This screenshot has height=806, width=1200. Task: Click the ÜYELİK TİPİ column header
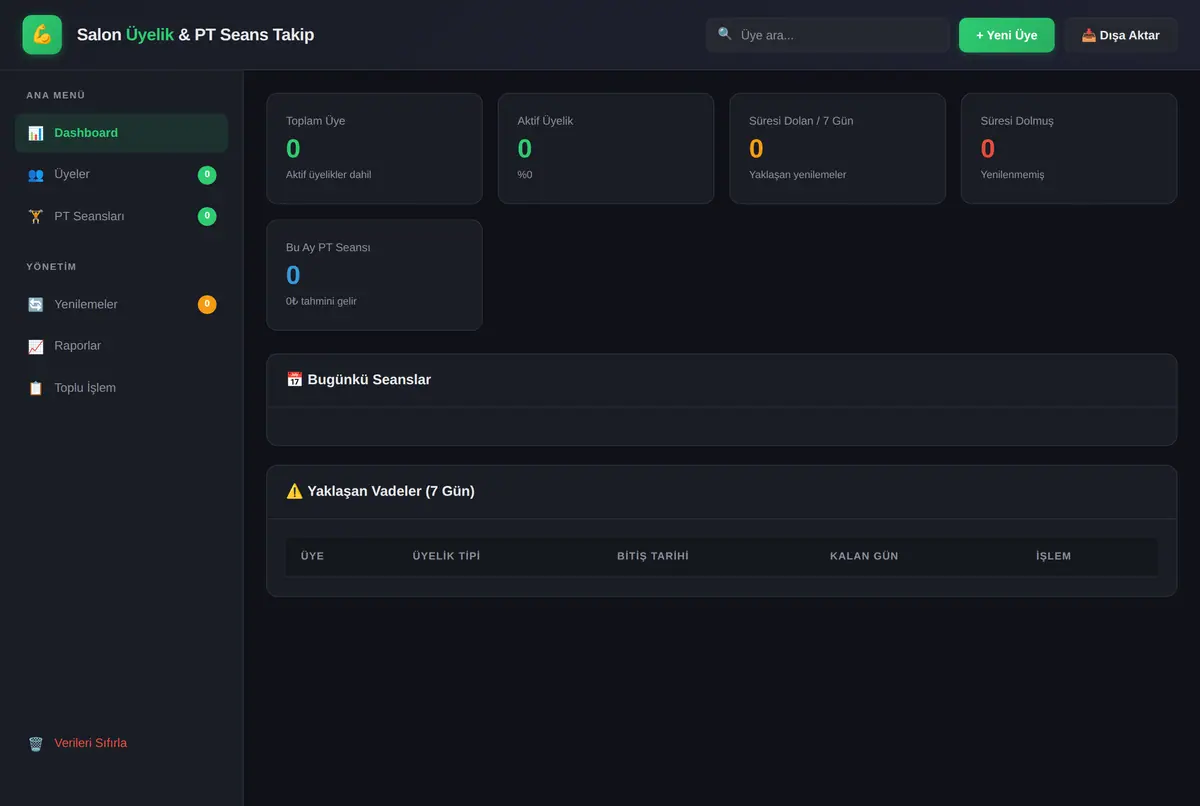pos(446,556)
